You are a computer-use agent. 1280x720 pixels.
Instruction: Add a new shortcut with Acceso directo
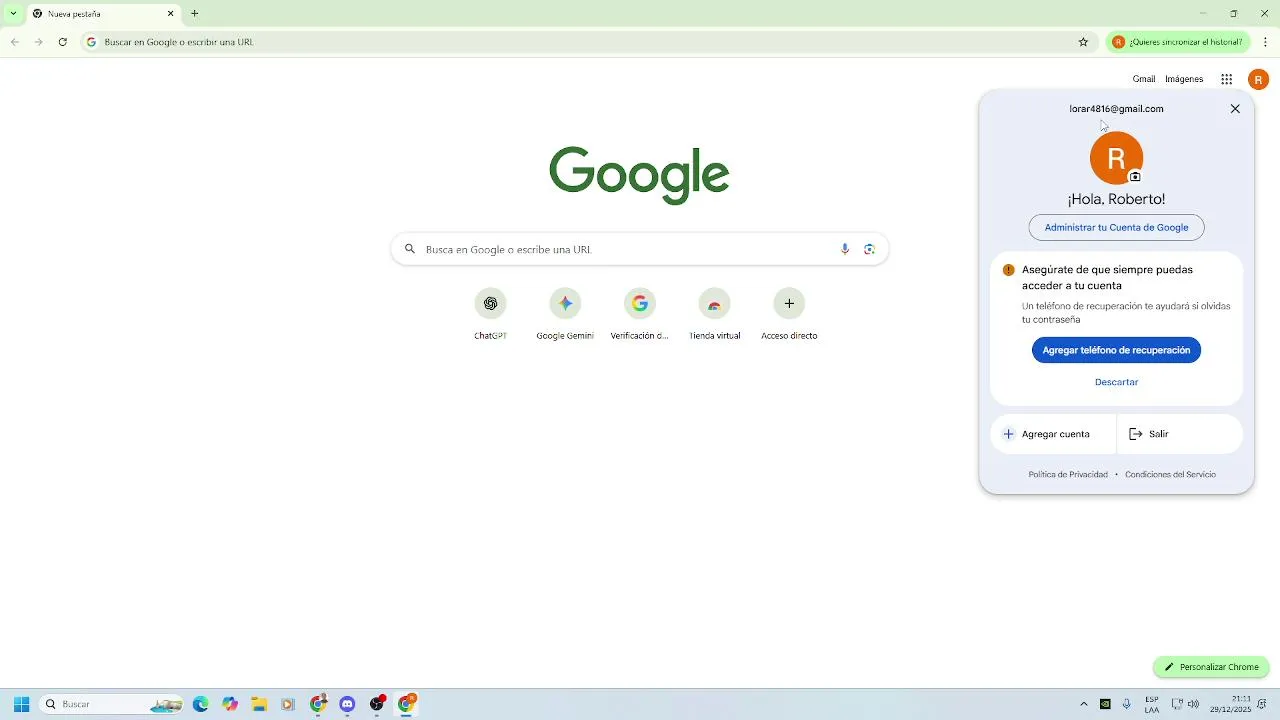click(789, 314)
